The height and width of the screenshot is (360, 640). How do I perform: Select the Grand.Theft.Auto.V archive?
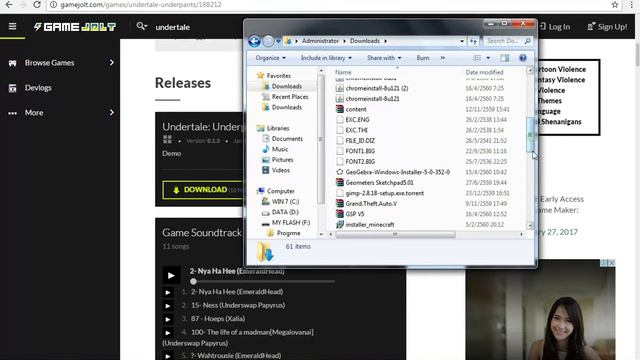367,203
